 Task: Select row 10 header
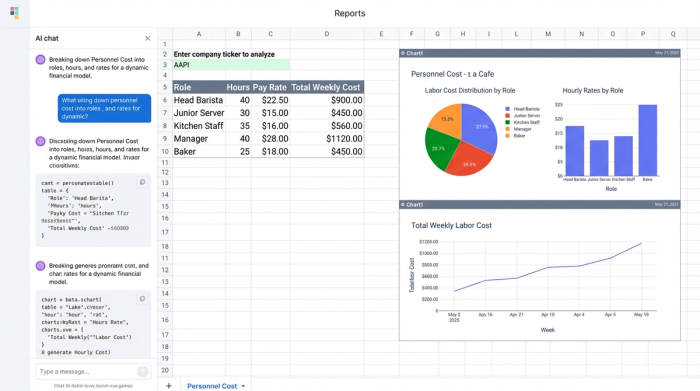click(165, 152)
